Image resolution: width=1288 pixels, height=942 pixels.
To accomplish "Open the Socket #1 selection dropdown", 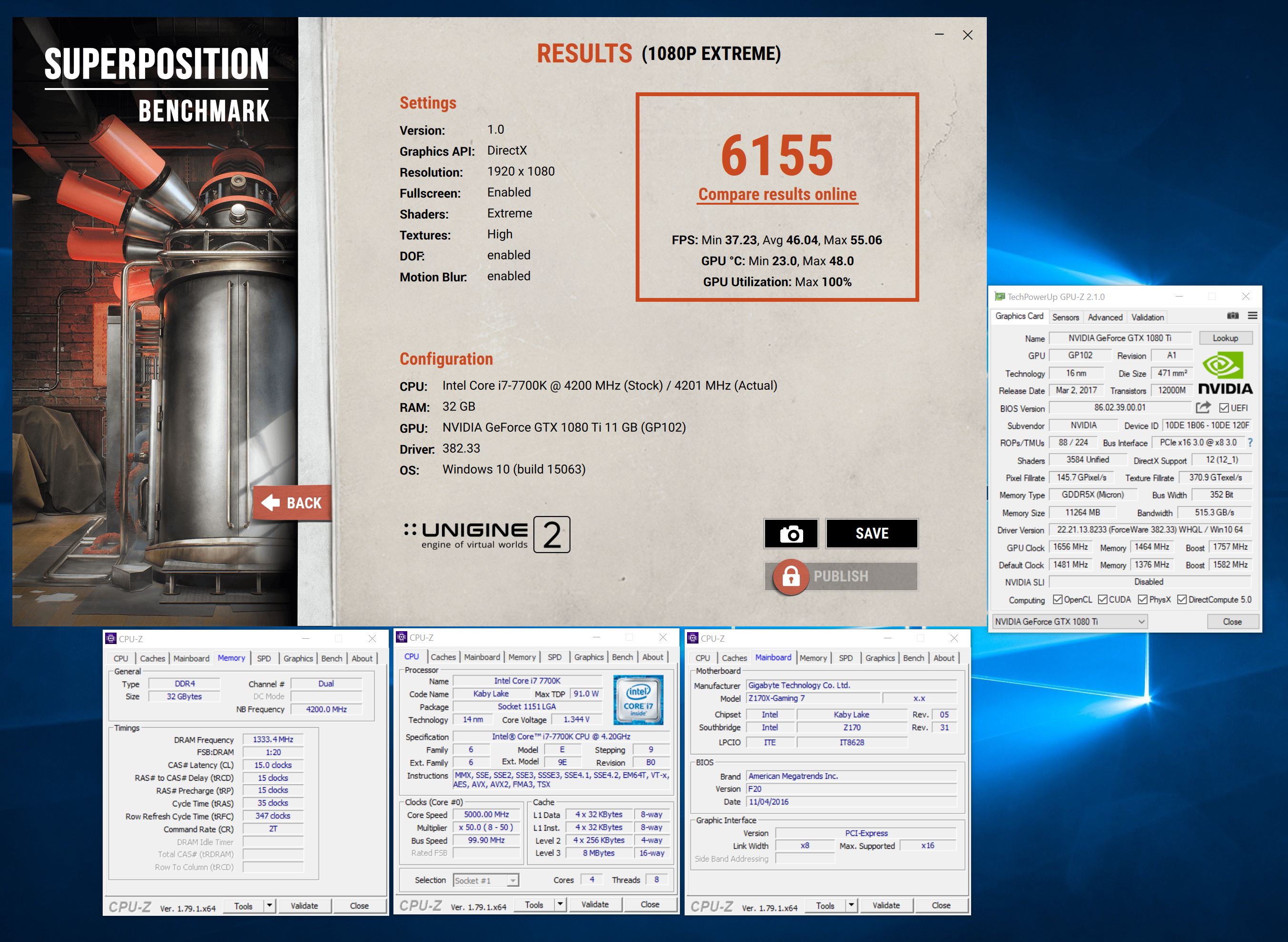I will click(x=486, y=881).
